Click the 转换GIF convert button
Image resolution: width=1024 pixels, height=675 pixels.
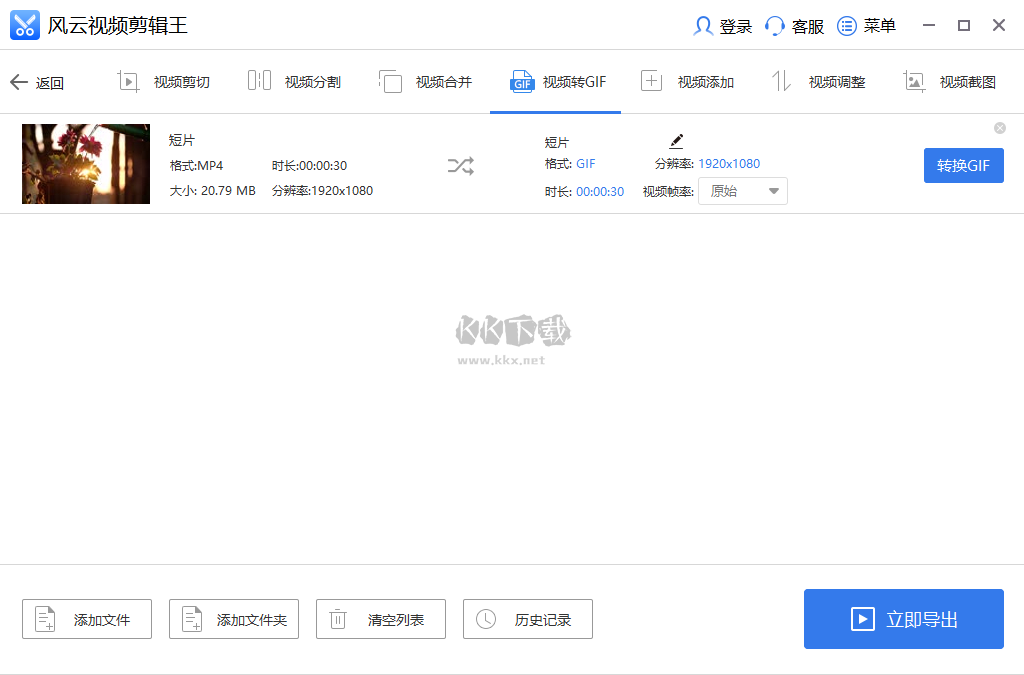(x=963, y=165)
